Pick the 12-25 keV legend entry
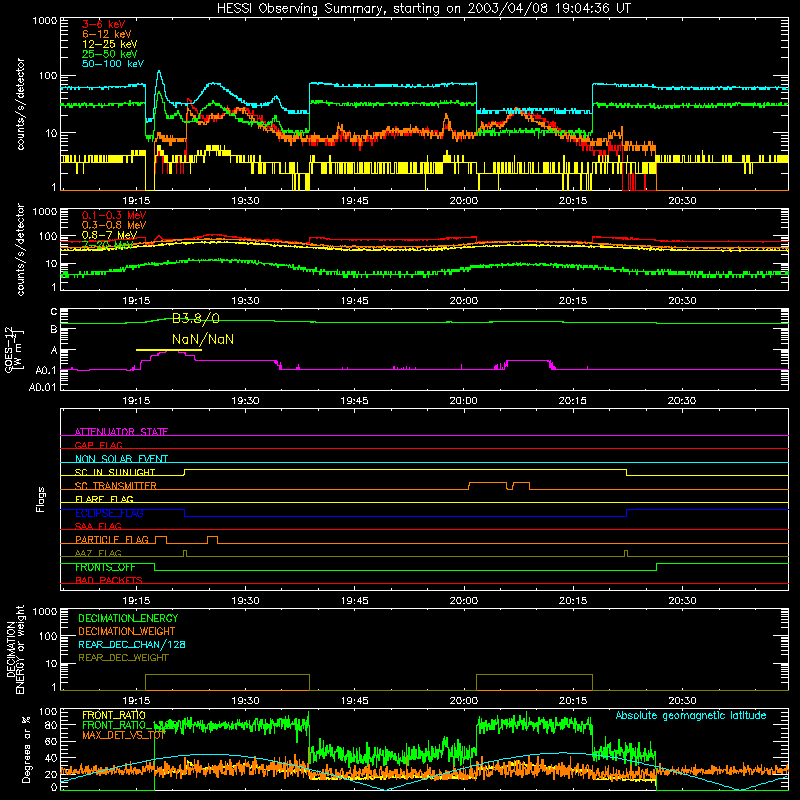The image size is (800, 800). point(110,44)
